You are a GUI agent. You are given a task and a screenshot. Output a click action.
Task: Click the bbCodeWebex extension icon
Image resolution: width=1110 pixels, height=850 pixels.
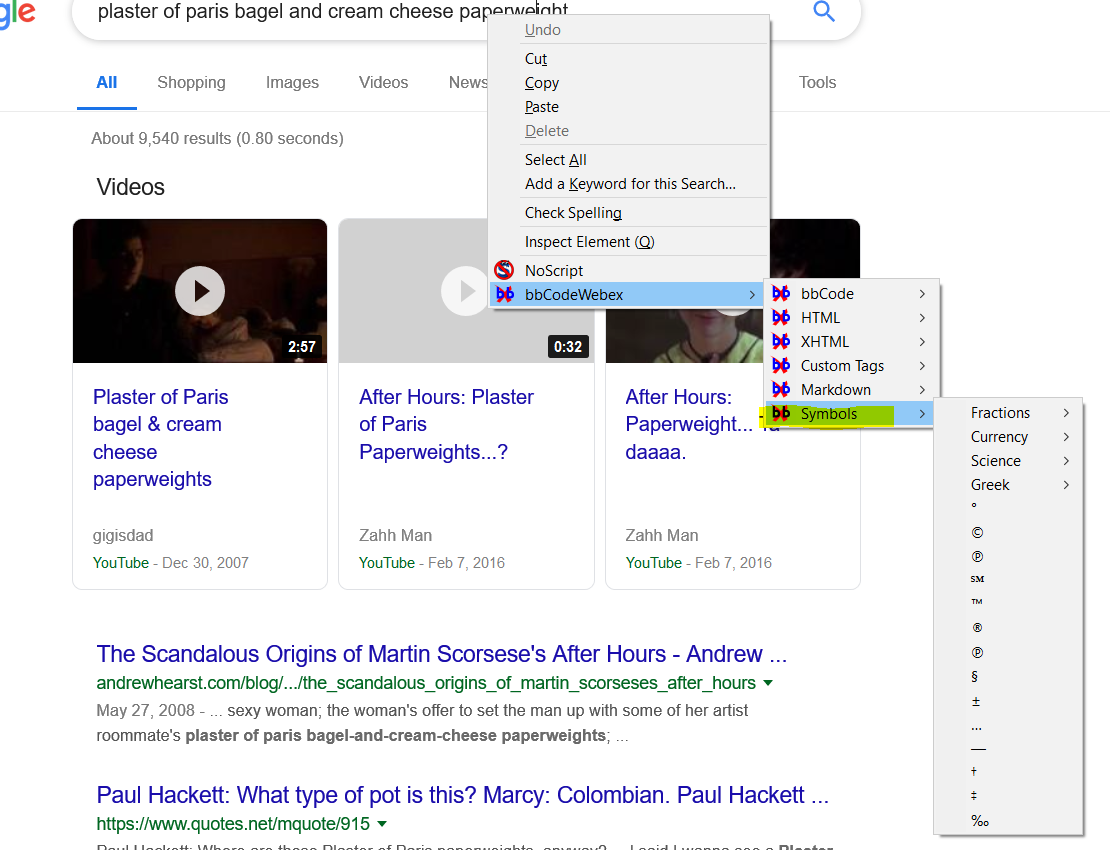click(505, 294)
